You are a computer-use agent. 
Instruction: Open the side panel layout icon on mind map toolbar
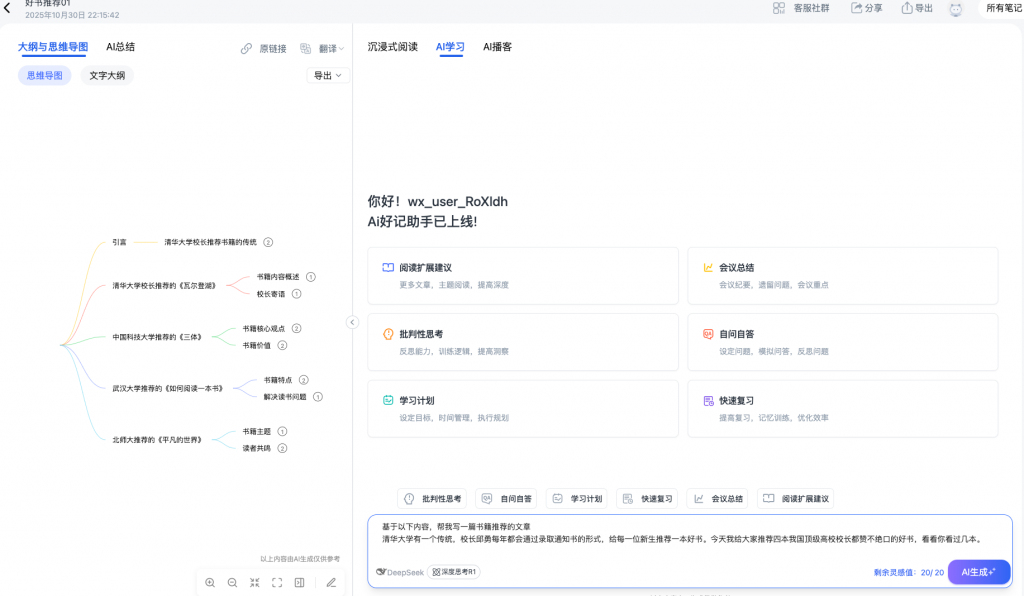click(298, 582)
